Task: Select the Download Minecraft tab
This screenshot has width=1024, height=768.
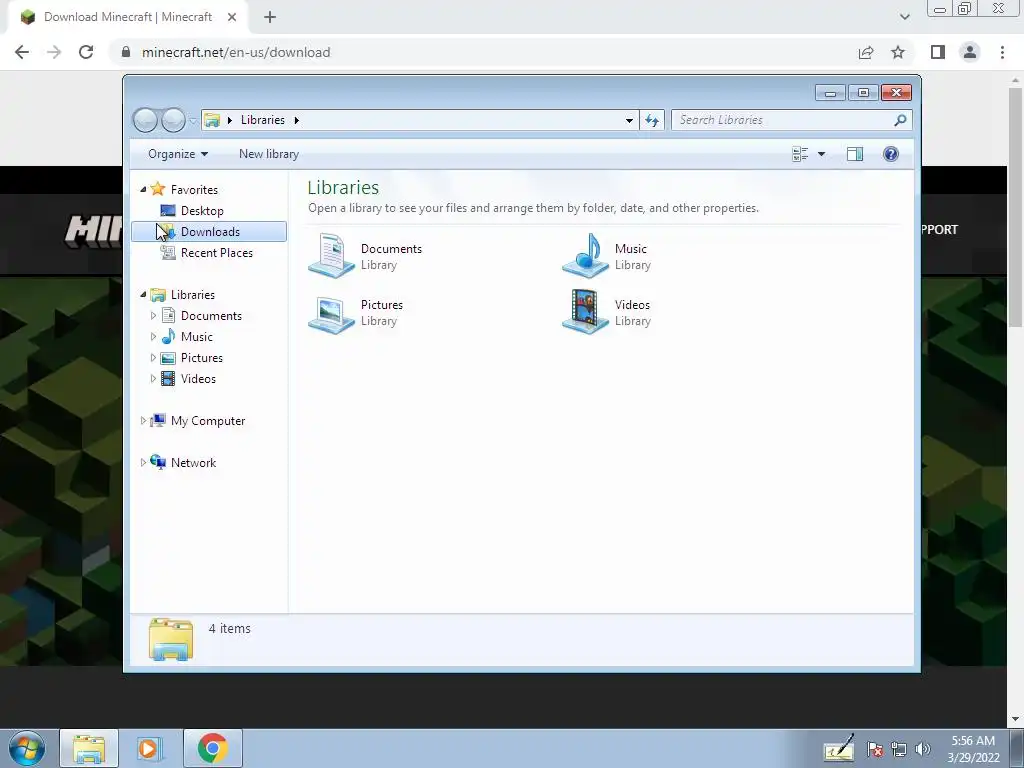Action: [128, 17]
